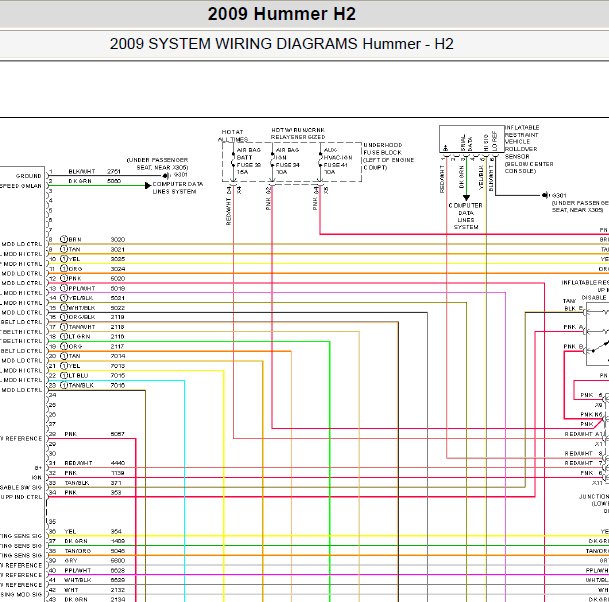609x602 pixels.
Task: Click the G301 ground symbol right of sensor
Action: click(545, 195)
